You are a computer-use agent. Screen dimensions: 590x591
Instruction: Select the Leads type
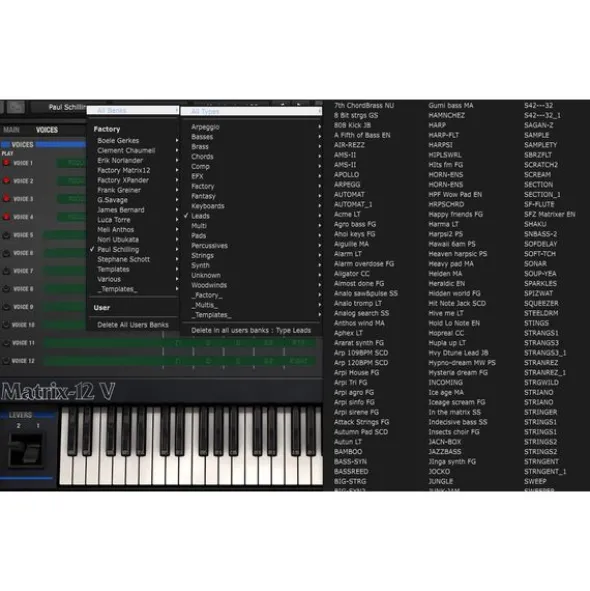[251, 216]
